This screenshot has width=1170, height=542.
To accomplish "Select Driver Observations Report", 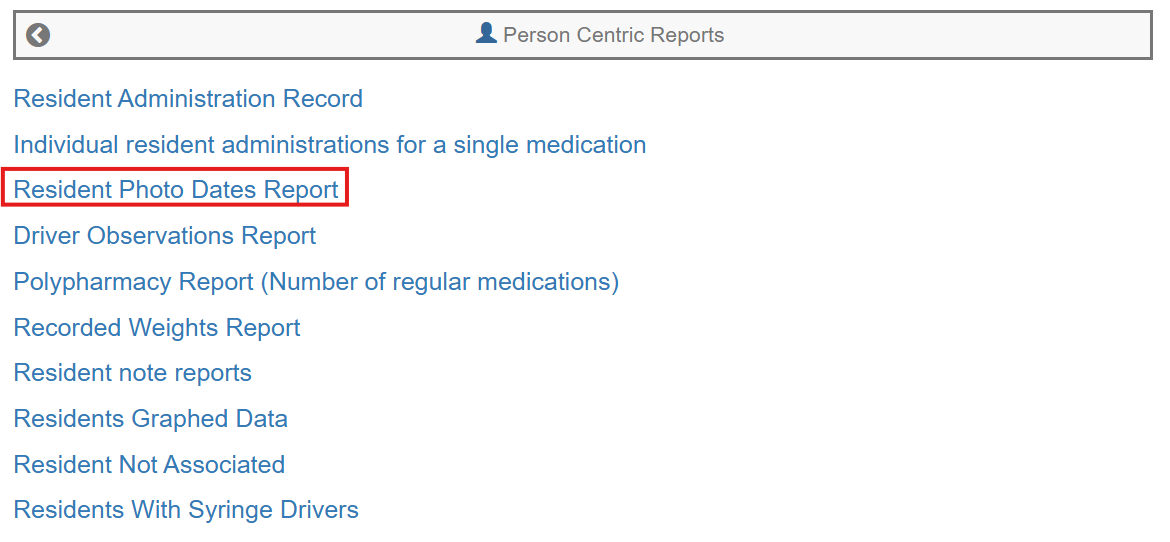I will coord(164,236).
